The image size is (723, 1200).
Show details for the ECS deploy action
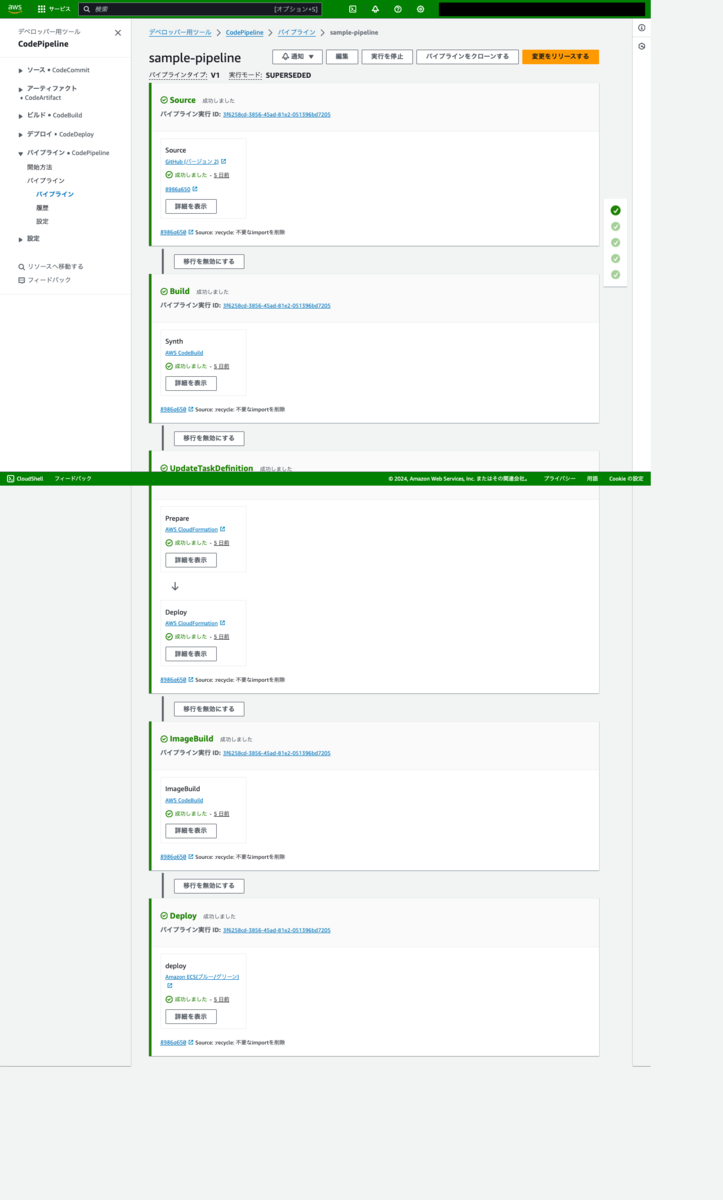coord(191,1017)
